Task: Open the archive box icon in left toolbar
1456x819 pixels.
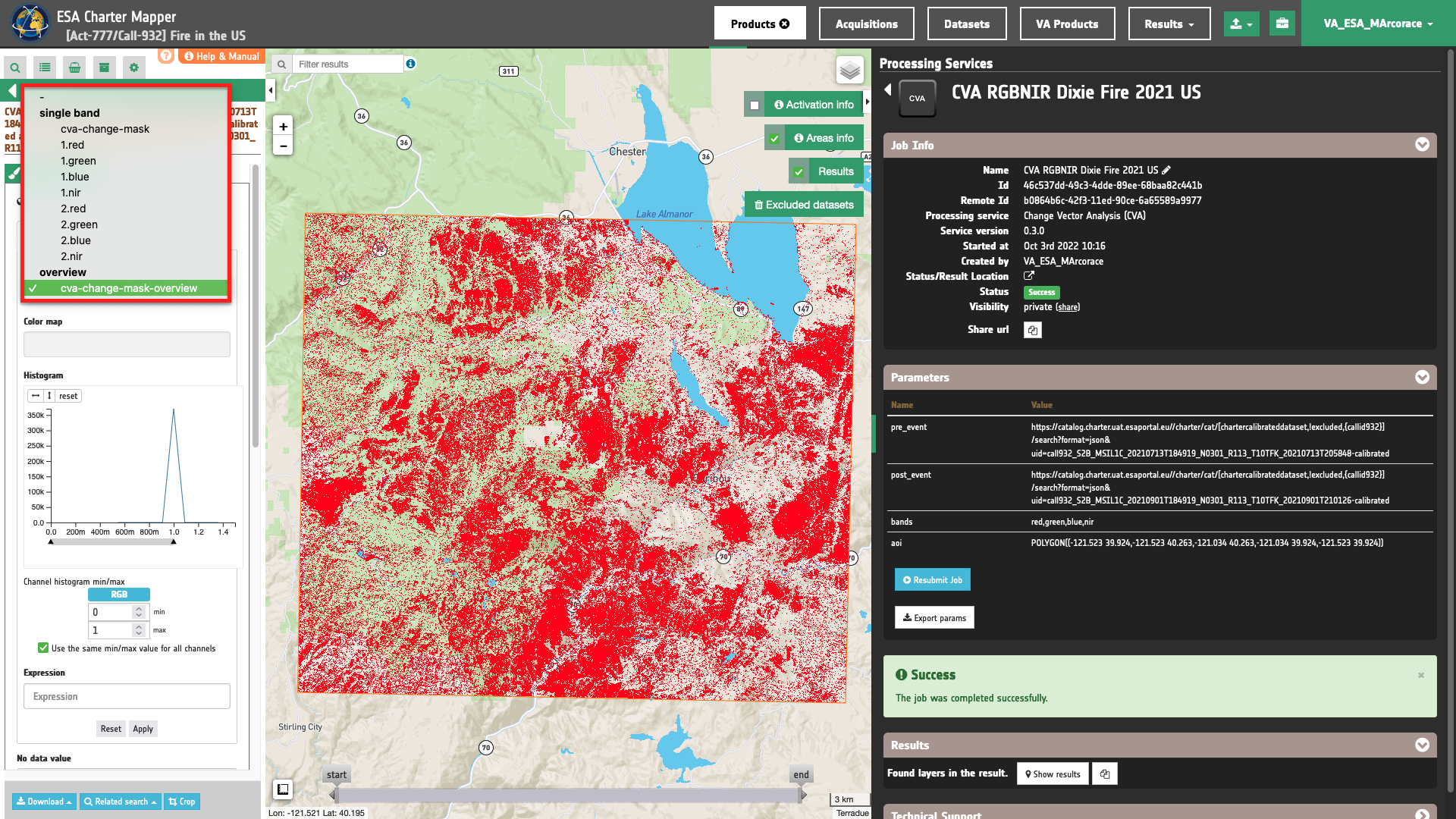Action: 104,67
